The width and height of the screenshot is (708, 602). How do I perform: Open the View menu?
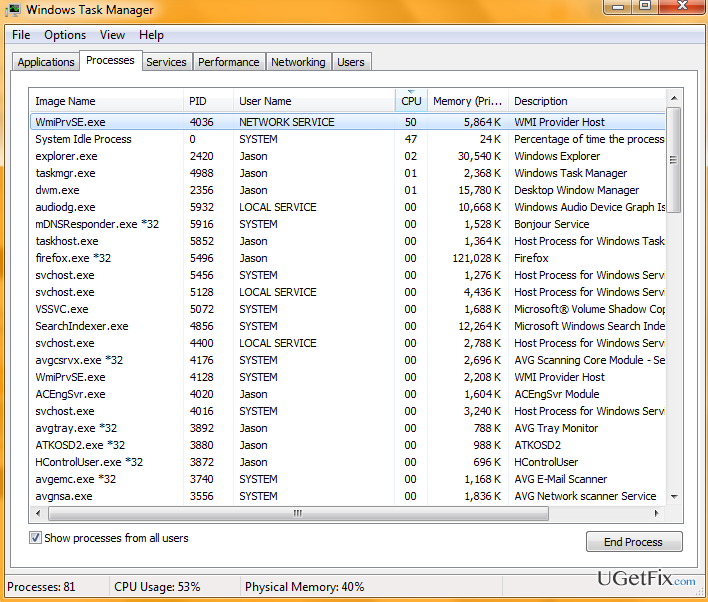tap(112, 35)
